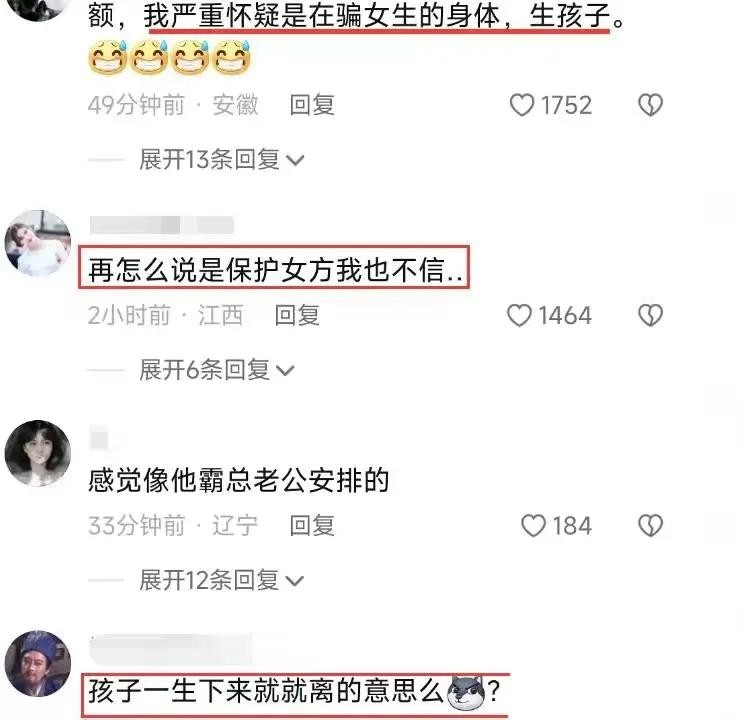Reply to the 33分钟前 Liaoning comment
Image resolution: width=746 pixels, height=720 pixels.
click(x=312, y=525)
